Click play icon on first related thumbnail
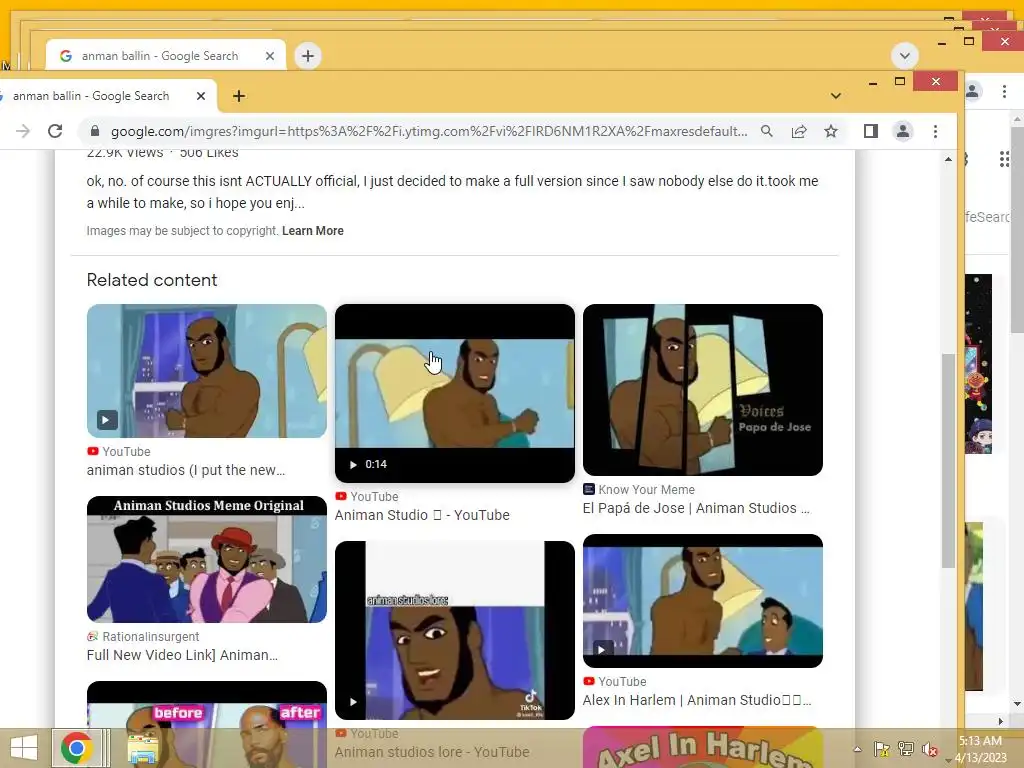This screenshot has width=1024, height=768. tap(107, 420)
